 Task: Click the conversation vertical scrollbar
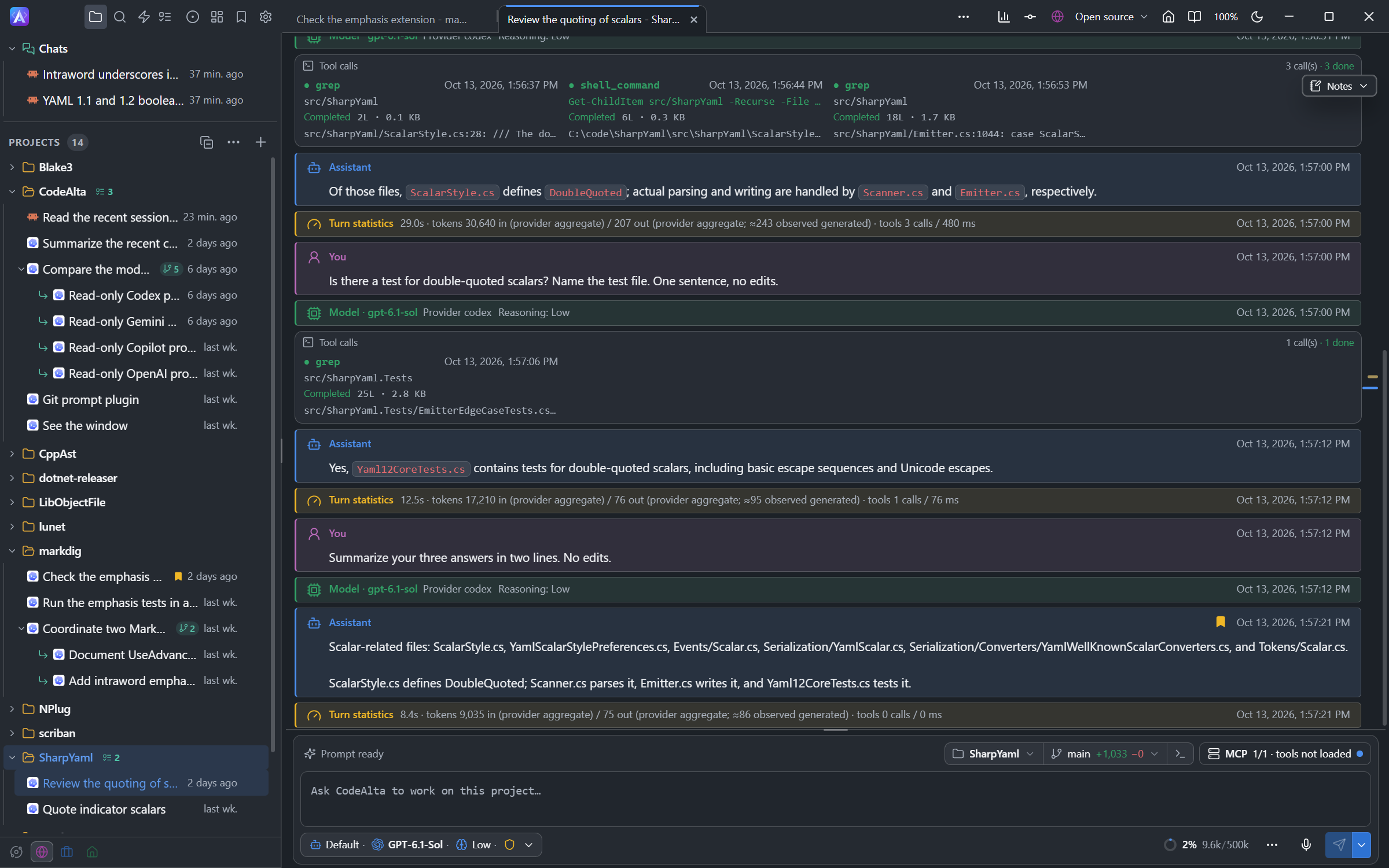[x=1384, y=538]
